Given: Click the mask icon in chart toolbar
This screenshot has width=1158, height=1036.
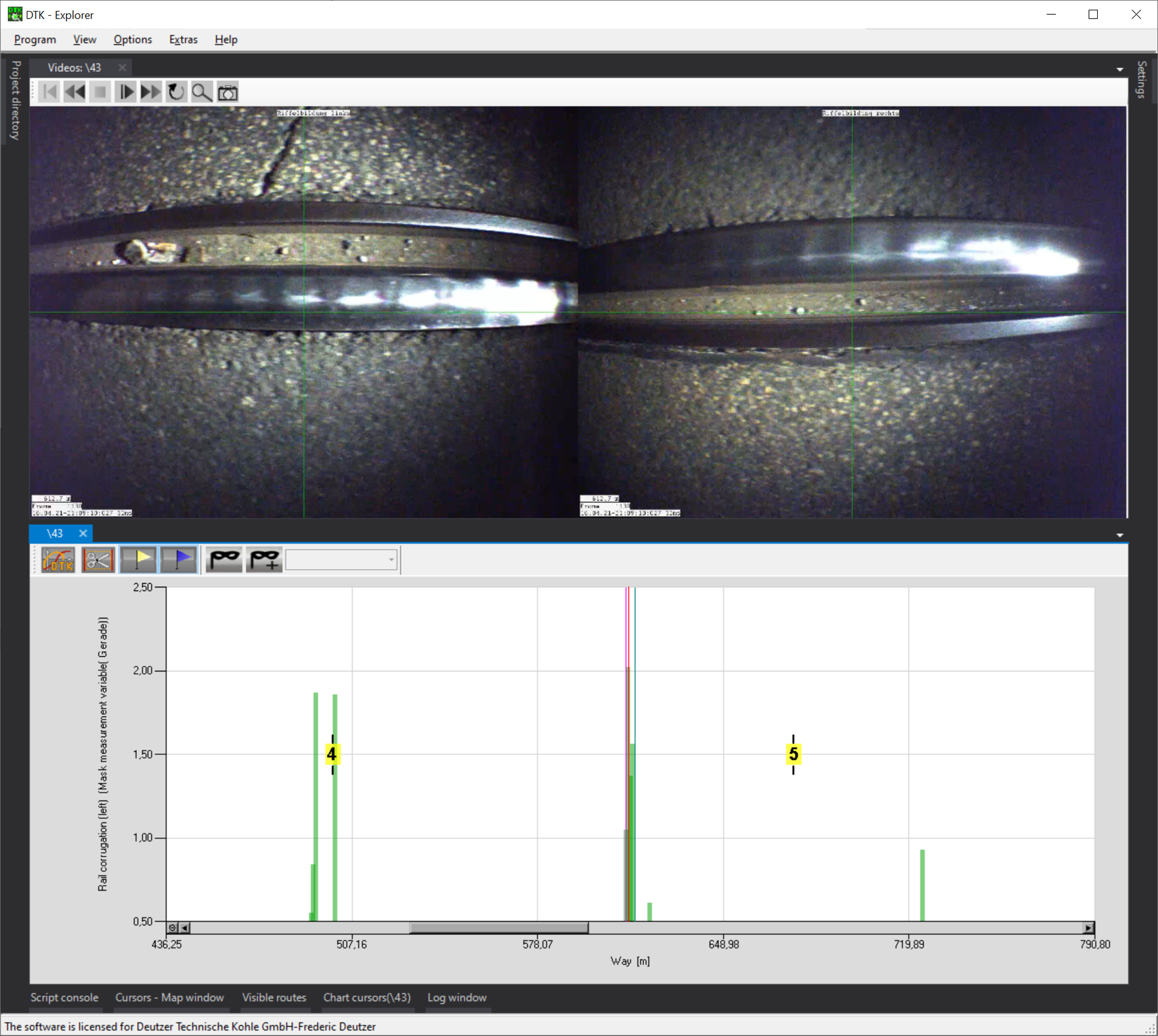Looking at the screenshot, I should pos(224,560).
